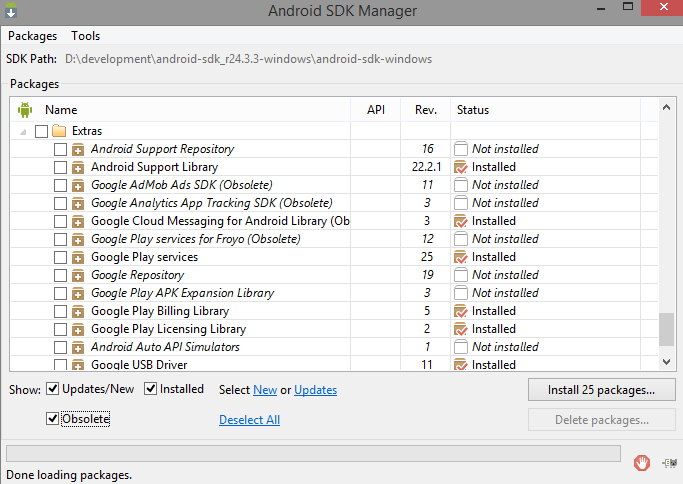683x484 pixels.
Task: Click the SDK Path value text
Action: (x=248, y=59)
